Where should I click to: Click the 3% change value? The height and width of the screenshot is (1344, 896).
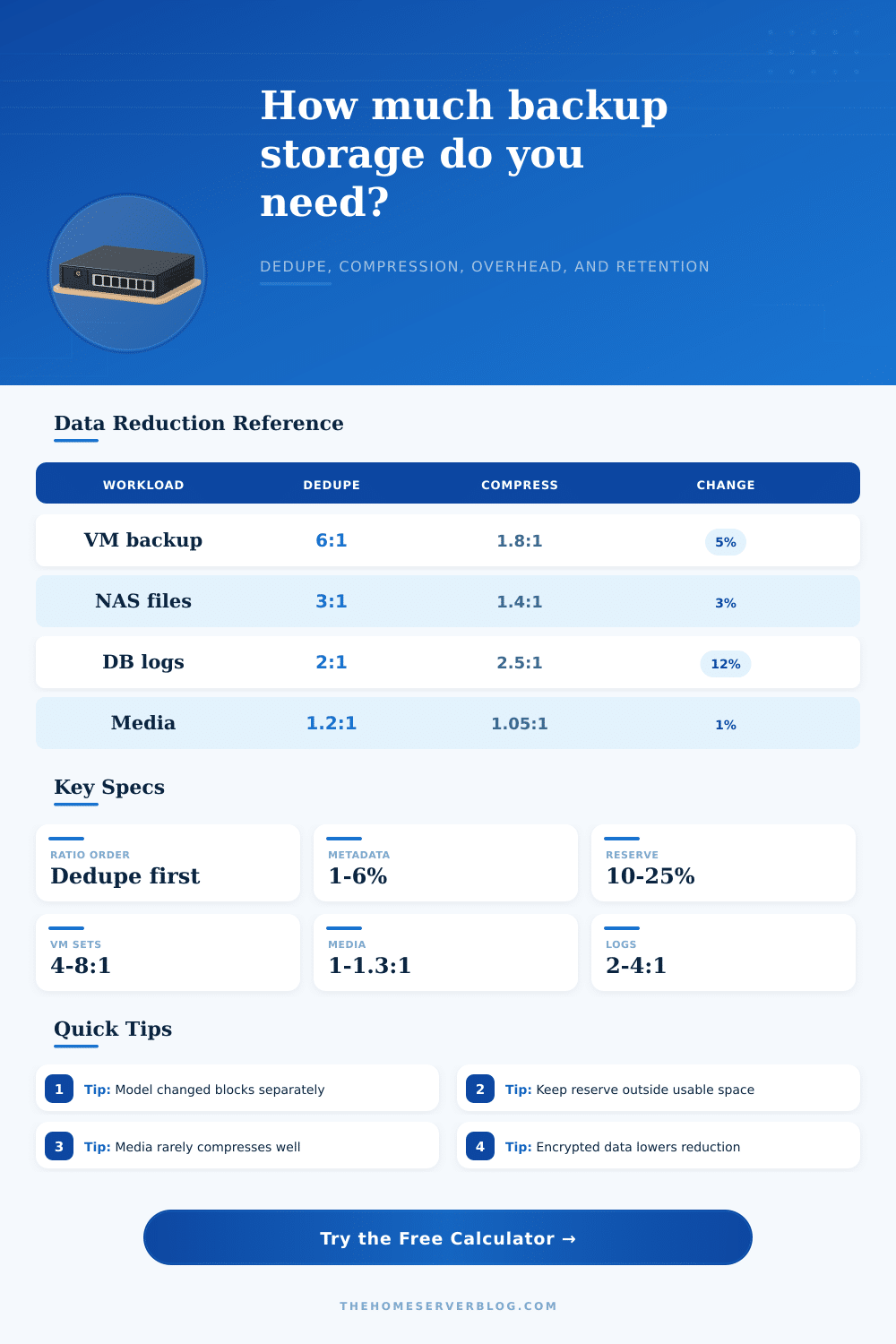pyautogui.click(x=726, y=603)
